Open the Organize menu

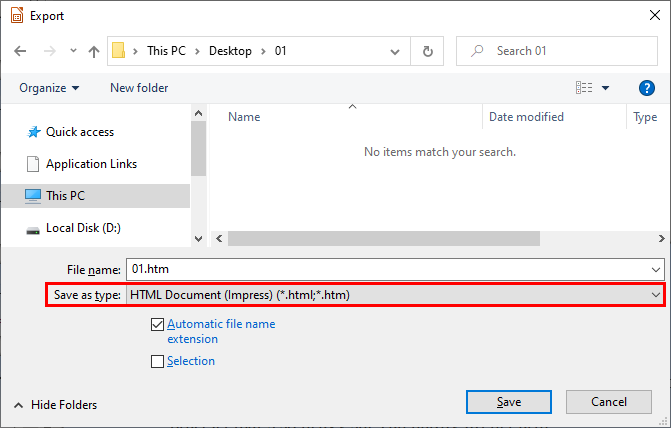(x=49, y=88)
